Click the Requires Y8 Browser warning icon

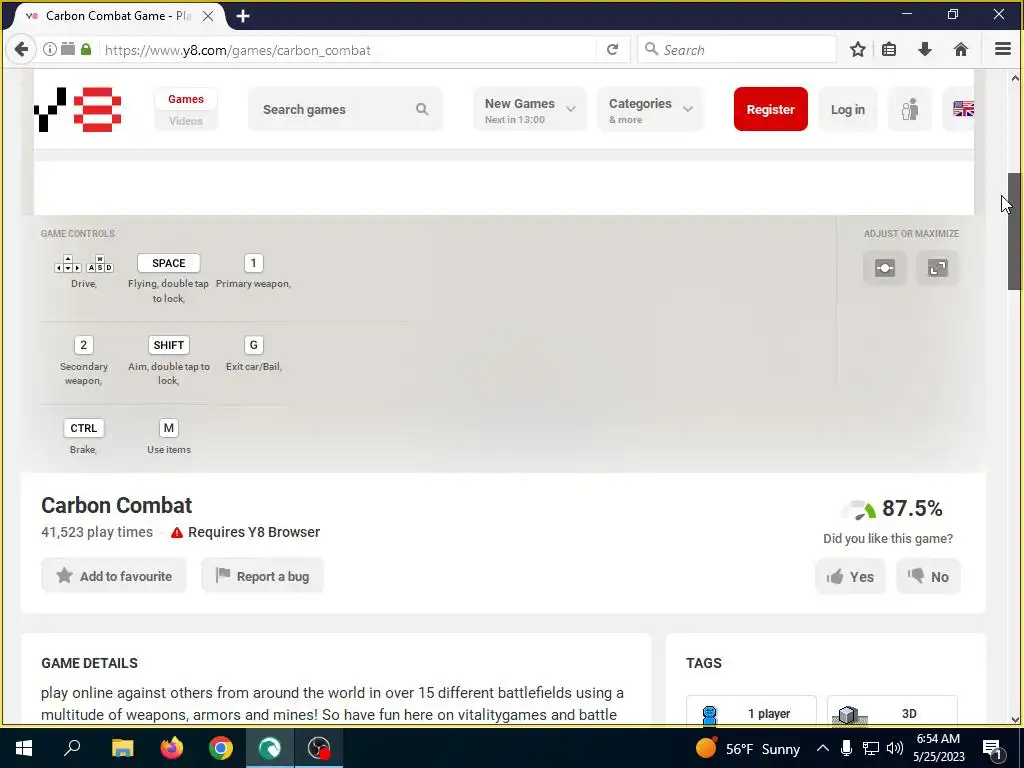176,532
